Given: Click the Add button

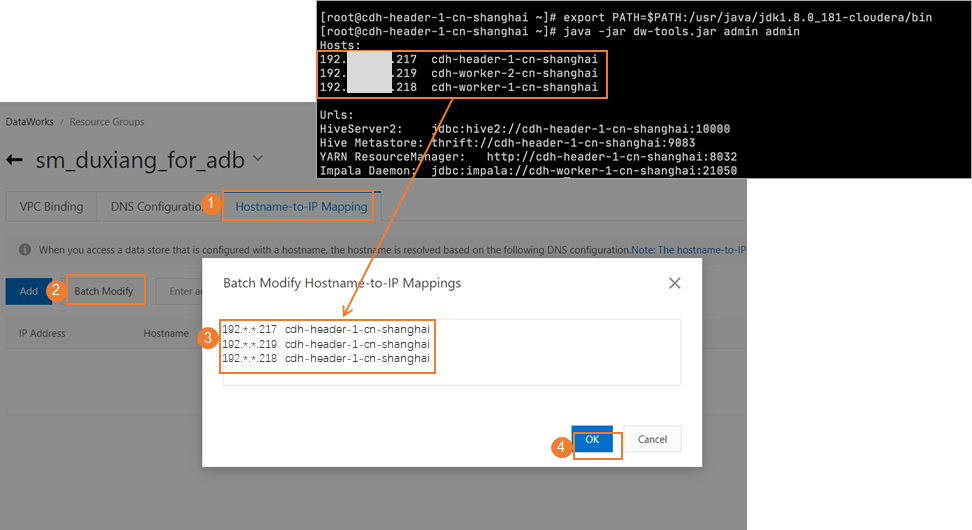Looking at the screenshot, I should (x=29, y=291).
